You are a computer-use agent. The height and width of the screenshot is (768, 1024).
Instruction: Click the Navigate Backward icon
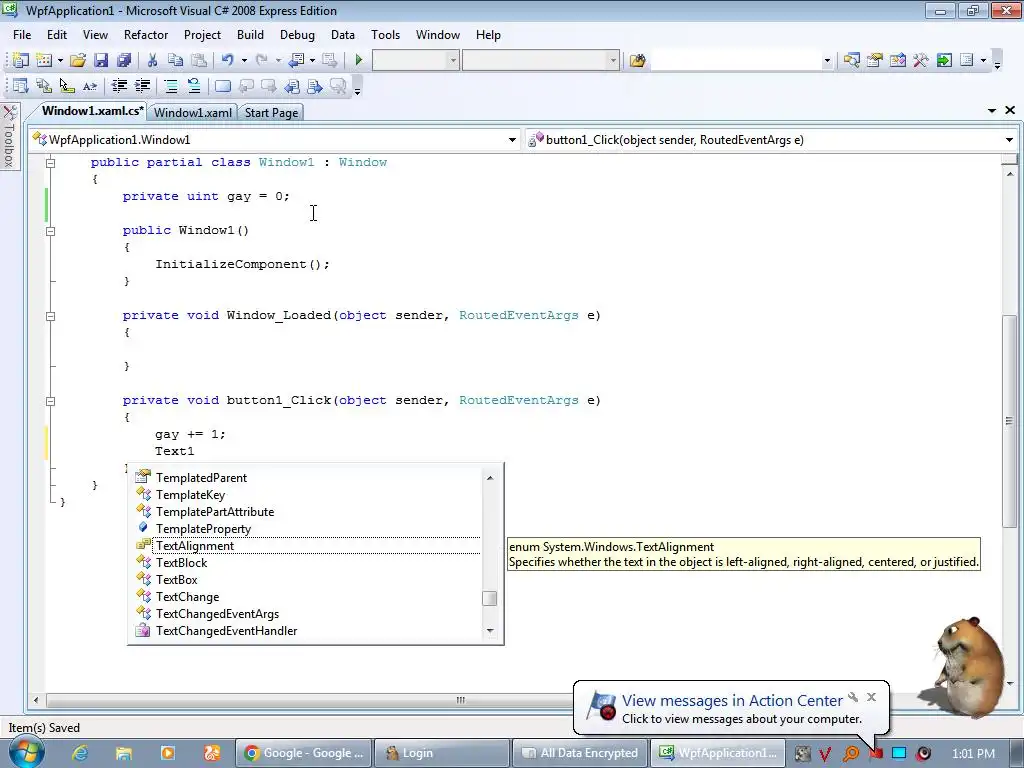pyautogui.click(x=296, y=60)
